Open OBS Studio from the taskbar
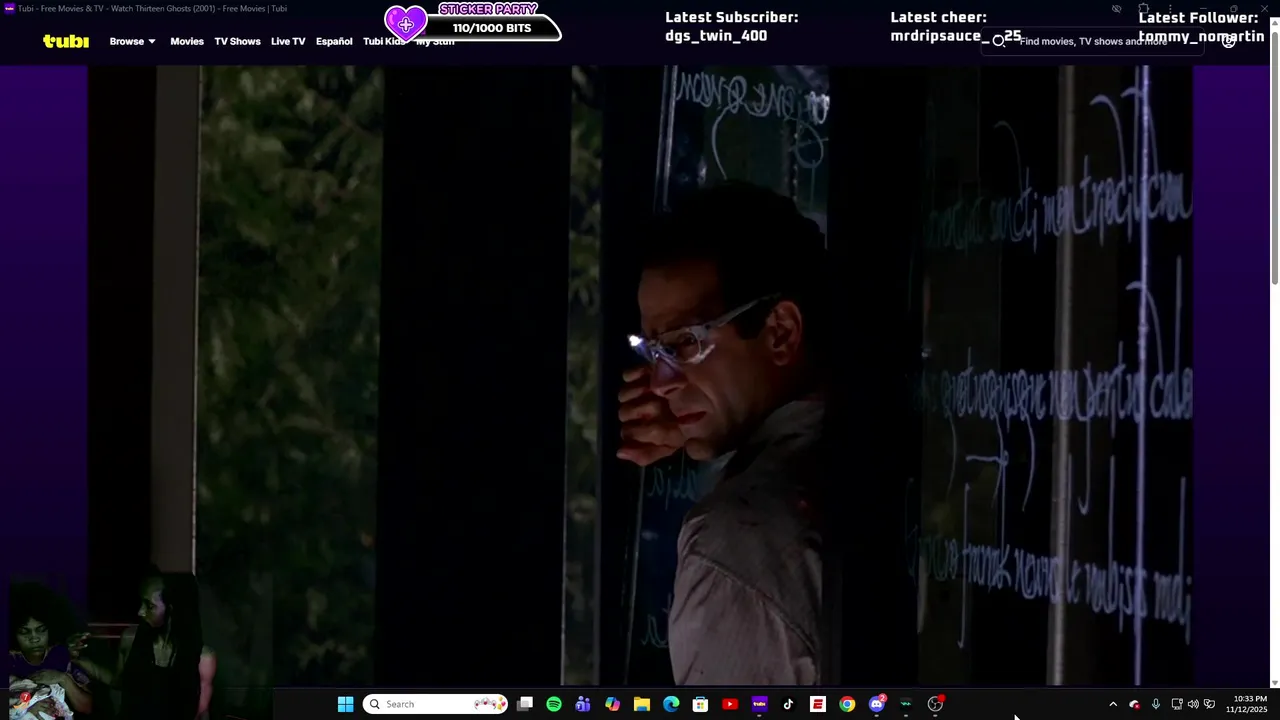 tap(936, 704)
